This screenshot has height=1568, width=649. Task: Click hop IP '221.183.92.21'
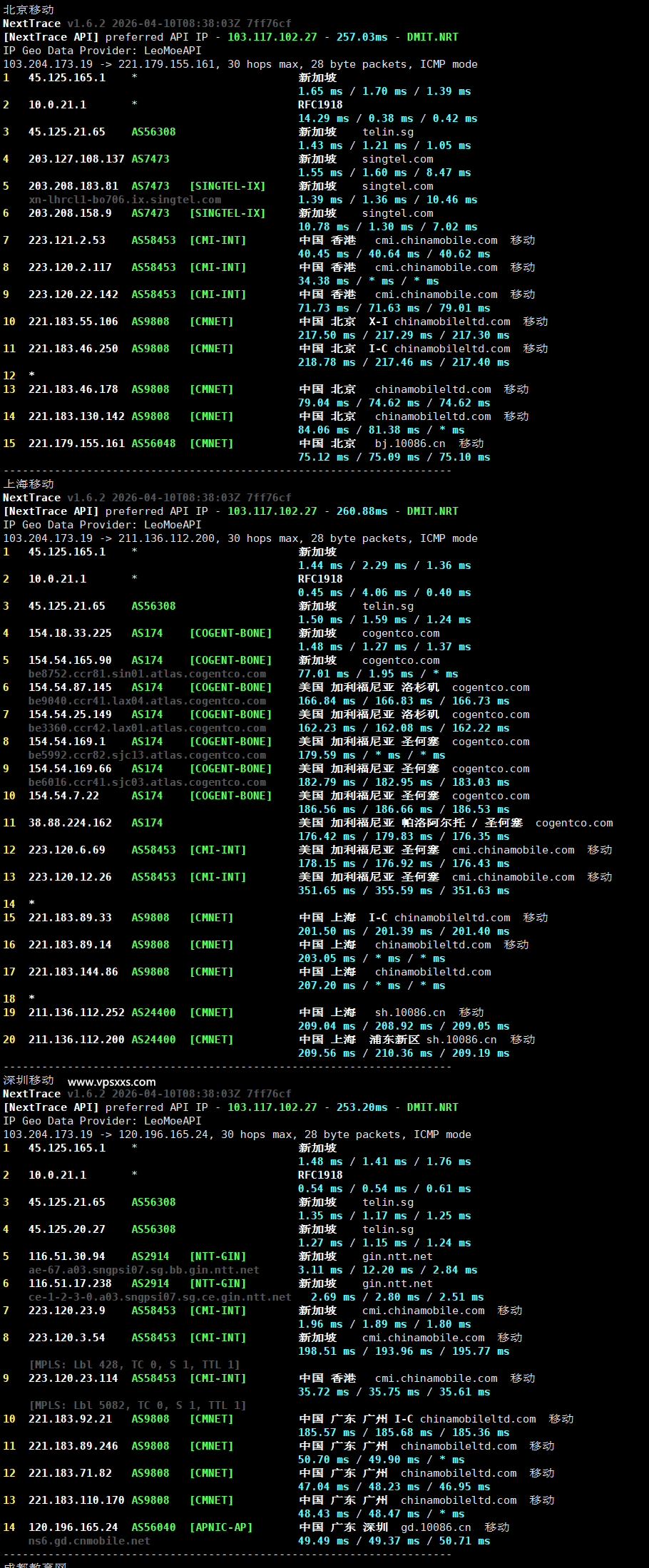[x=70, y=1419]
